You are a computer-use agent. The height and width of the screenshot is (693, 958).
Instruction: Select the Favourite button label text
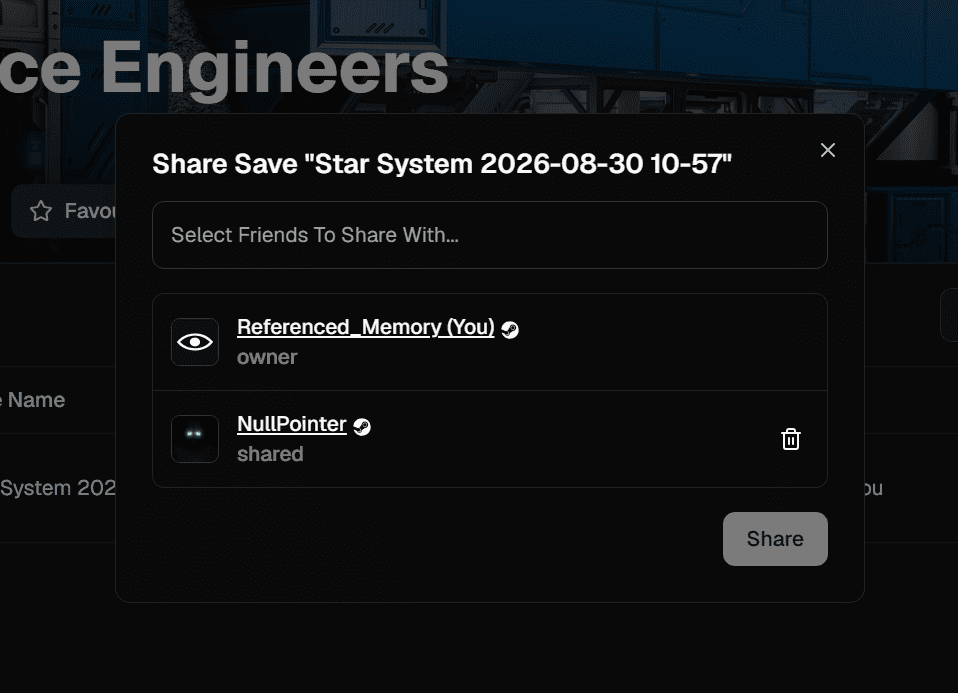coord(90,211)
